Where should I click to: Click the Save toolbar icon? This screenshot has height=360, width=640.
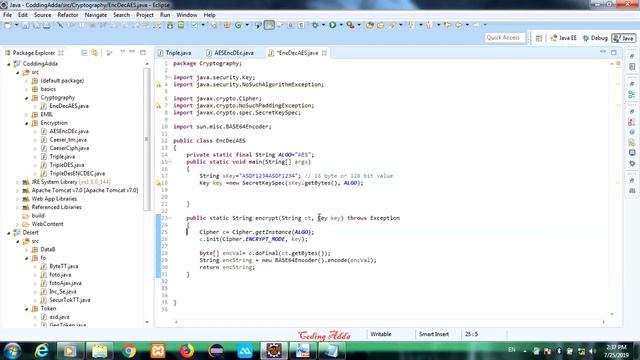25,25
